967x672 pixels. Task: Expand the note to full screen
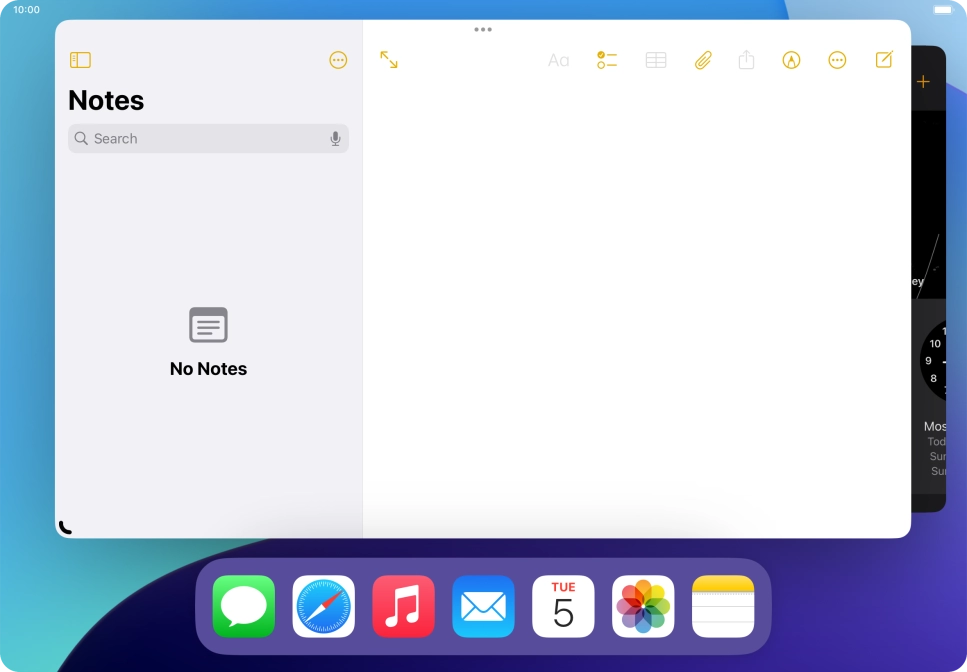389,60
